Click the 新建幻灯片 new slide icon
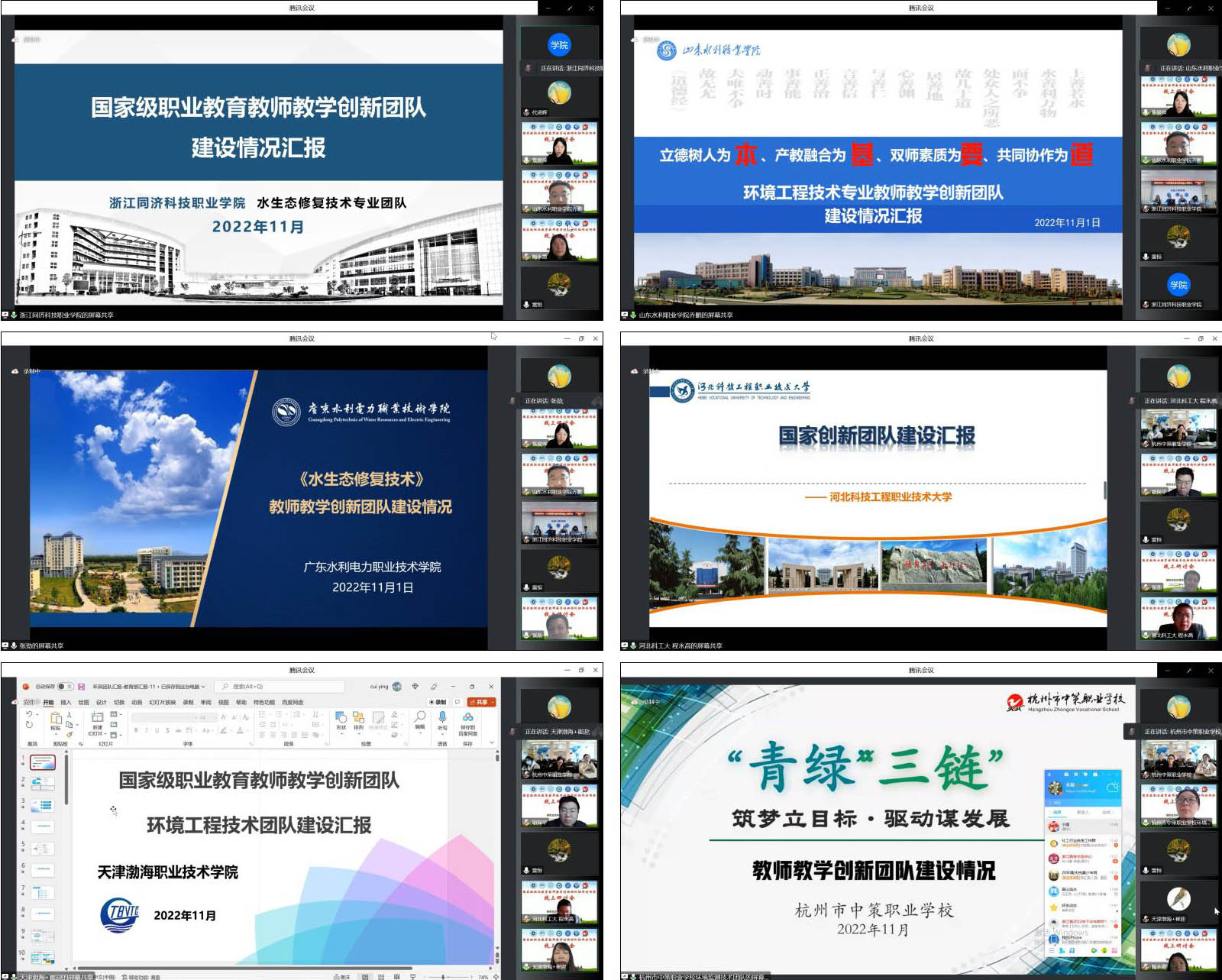The height and width of the screenshot is (980, 1222). [x=97, y=718]
